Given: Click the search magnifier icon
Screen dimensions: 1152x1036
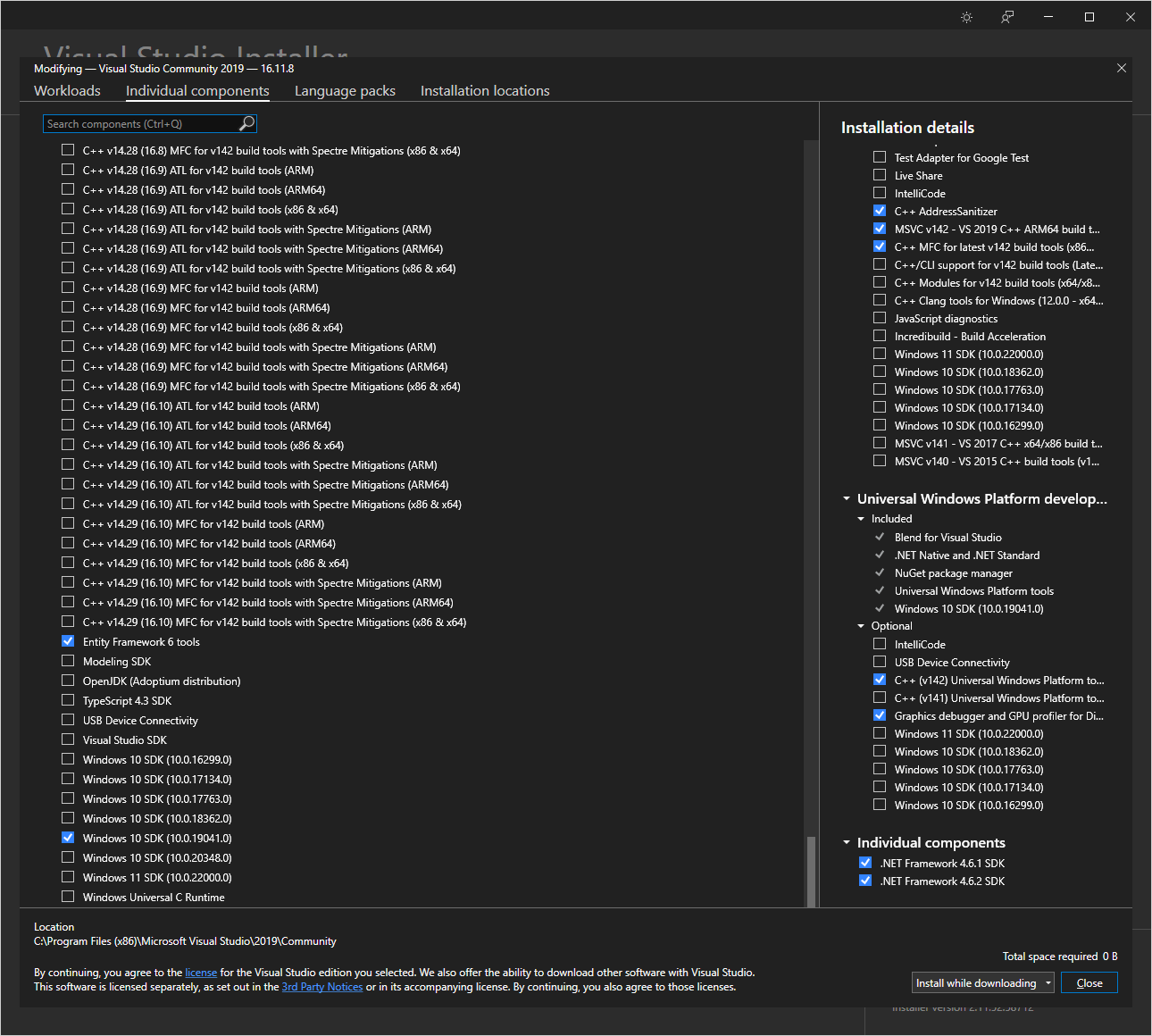Looking at the screenshot, I should [x=247, y=123].
